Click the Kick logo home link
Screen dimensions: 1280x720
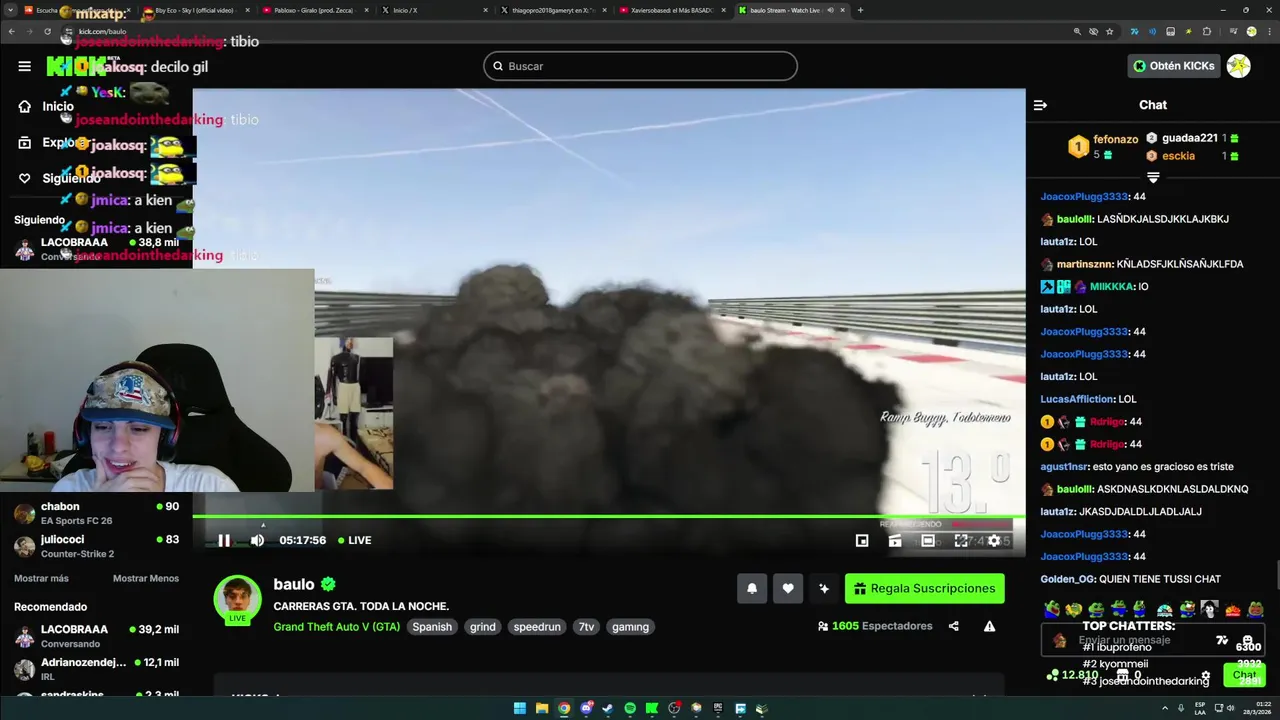coord(77,66)
